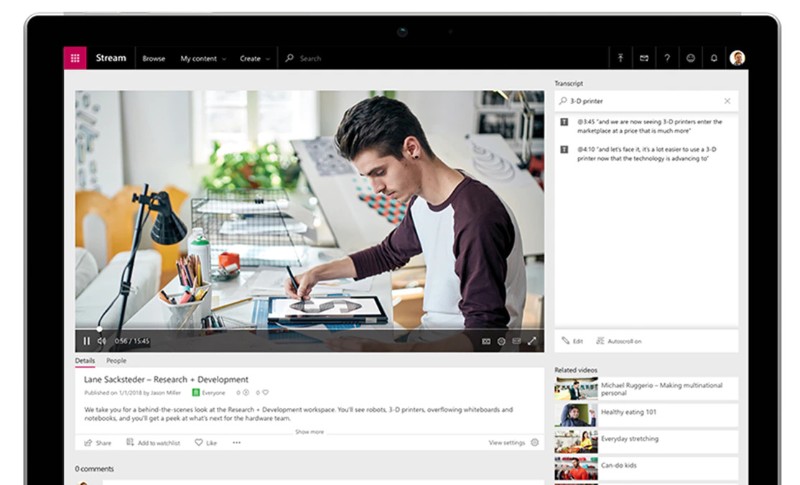Click the 'Transcript' panel heading
Viewport: 800px width, 485px height.
point(569,83)
